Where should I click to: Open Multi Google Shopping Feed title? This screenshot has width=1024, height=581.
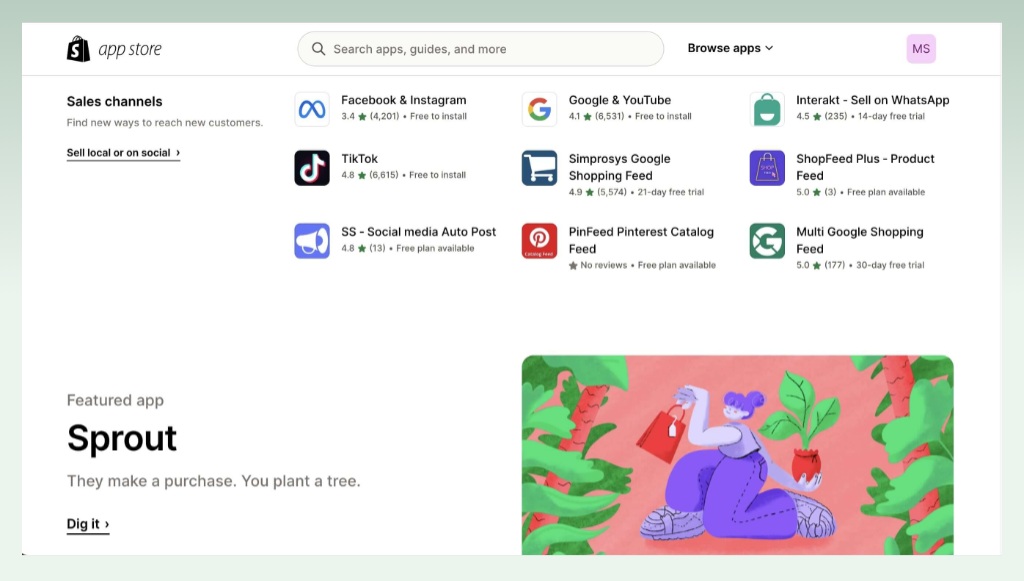pos(859,240)
